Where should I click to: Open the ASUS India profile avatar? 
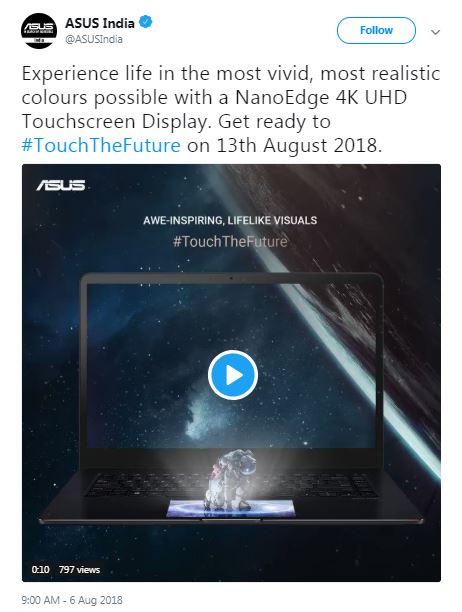[39, 31]
